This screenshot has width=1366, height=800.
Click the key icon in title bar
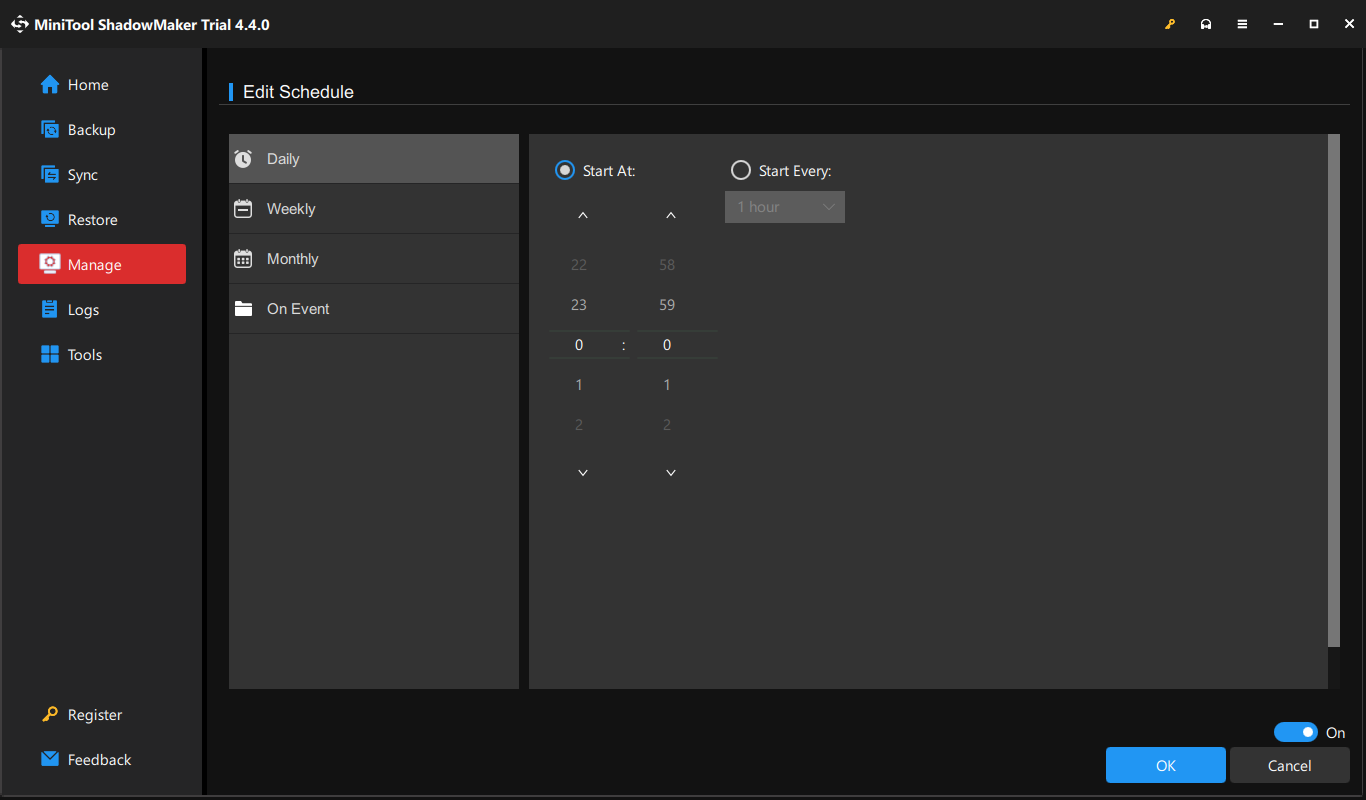[1170, 24]
